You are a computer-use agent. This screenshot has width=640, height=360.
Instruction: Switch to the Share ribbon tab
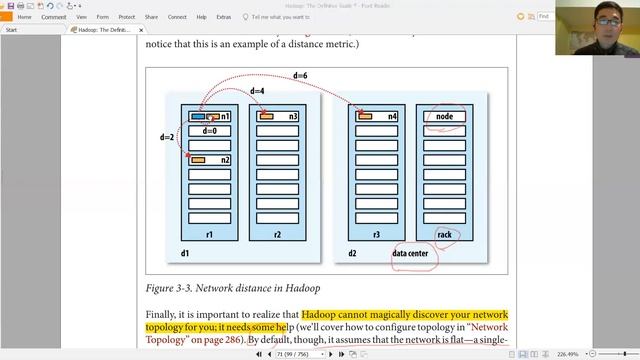[151, 17]
